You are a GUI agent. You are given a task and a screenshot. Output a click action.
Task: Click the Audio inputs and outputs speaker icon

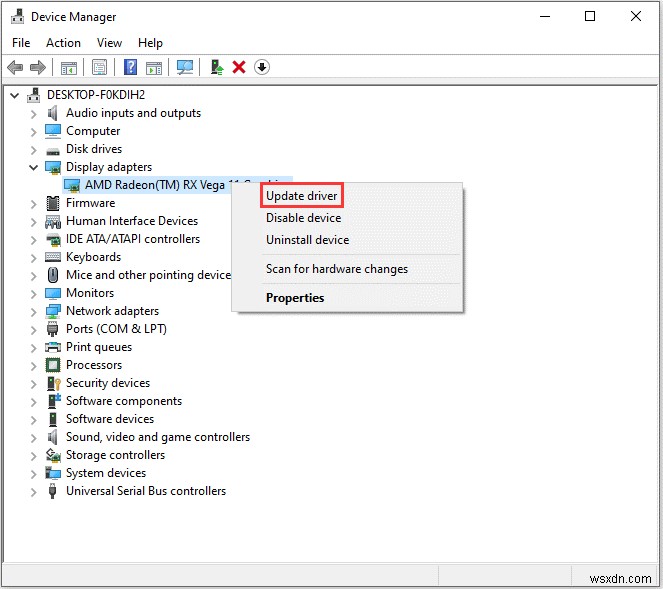coord(52,113)
